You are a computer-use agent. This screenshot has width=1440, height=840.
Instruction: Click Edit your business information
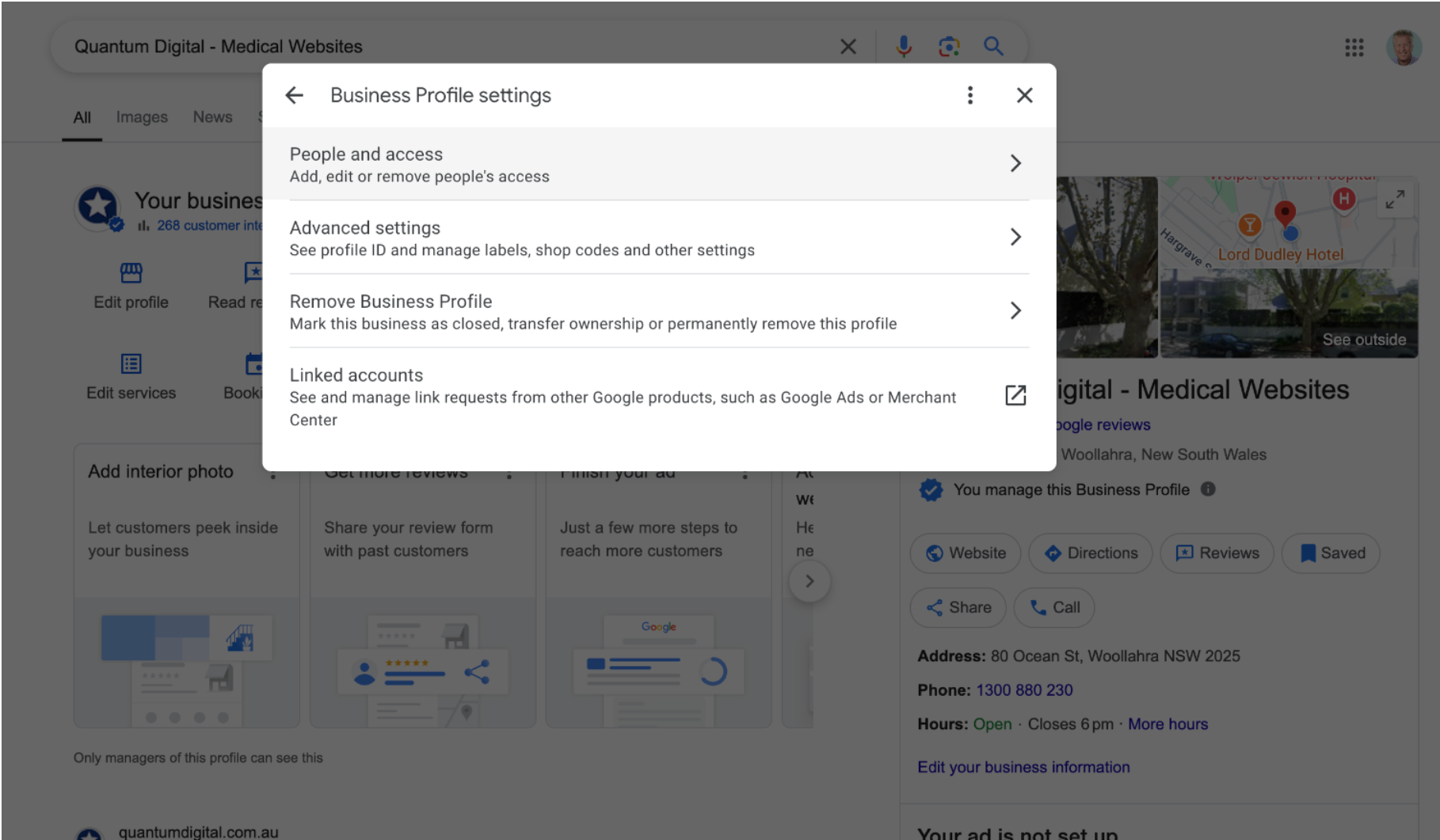1023,767
